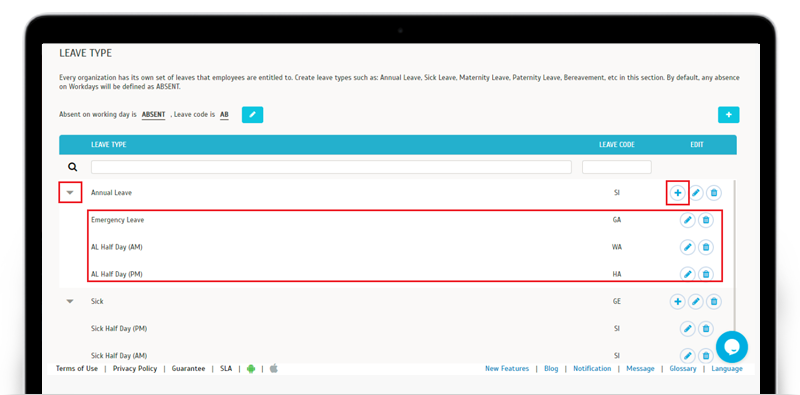Delete the AL Half Day (AM) entry
Viewport: 800px width, 395px height.
[x=706, y=247]
